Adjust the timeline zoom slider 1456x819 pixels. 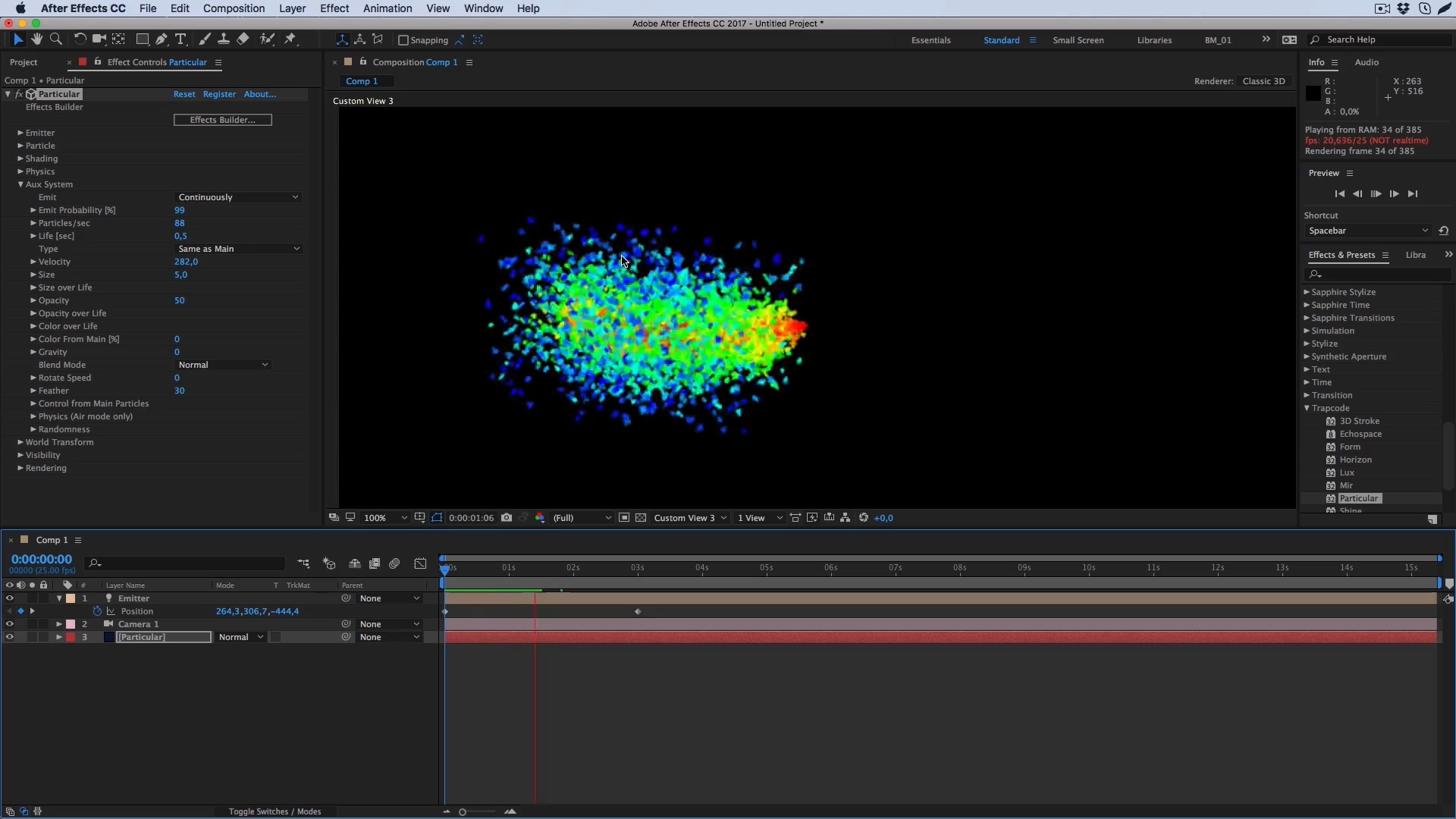click(463, 811)
